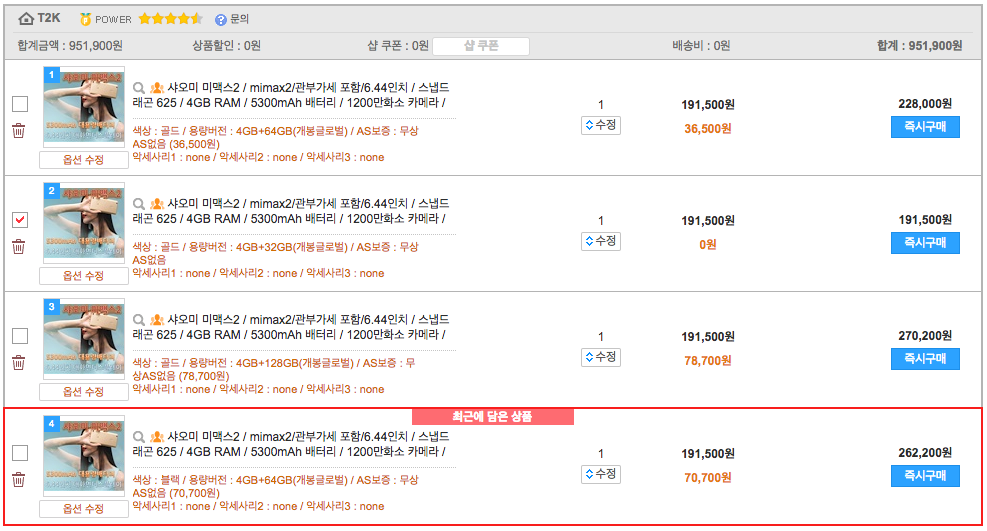Remove the fourth item using trash icon
Viewport: 987px width, 531px height.
18,480
